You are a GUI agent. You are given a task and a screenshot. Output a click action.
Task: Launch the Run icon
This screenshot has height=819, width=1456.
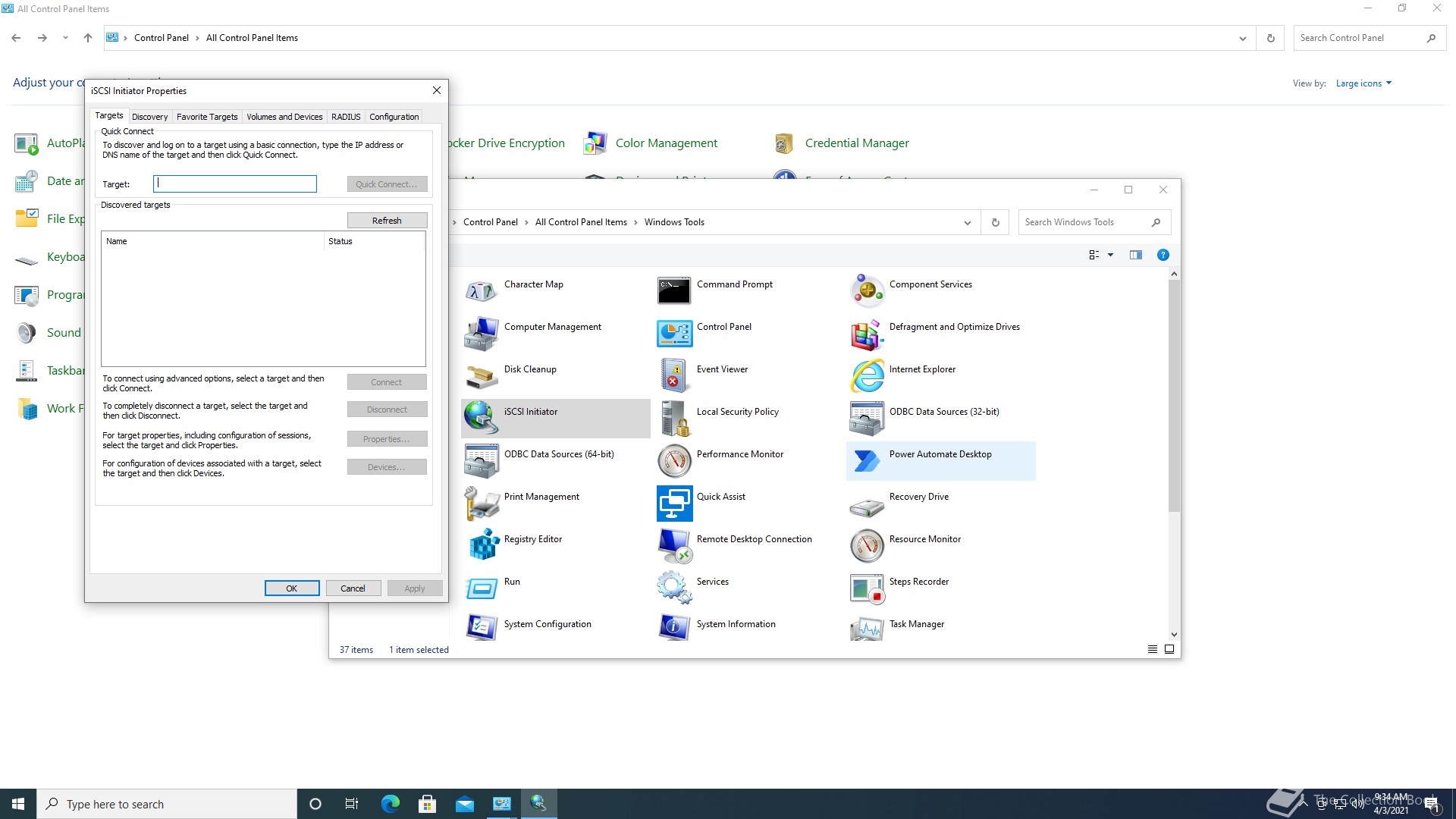[481, 588]
